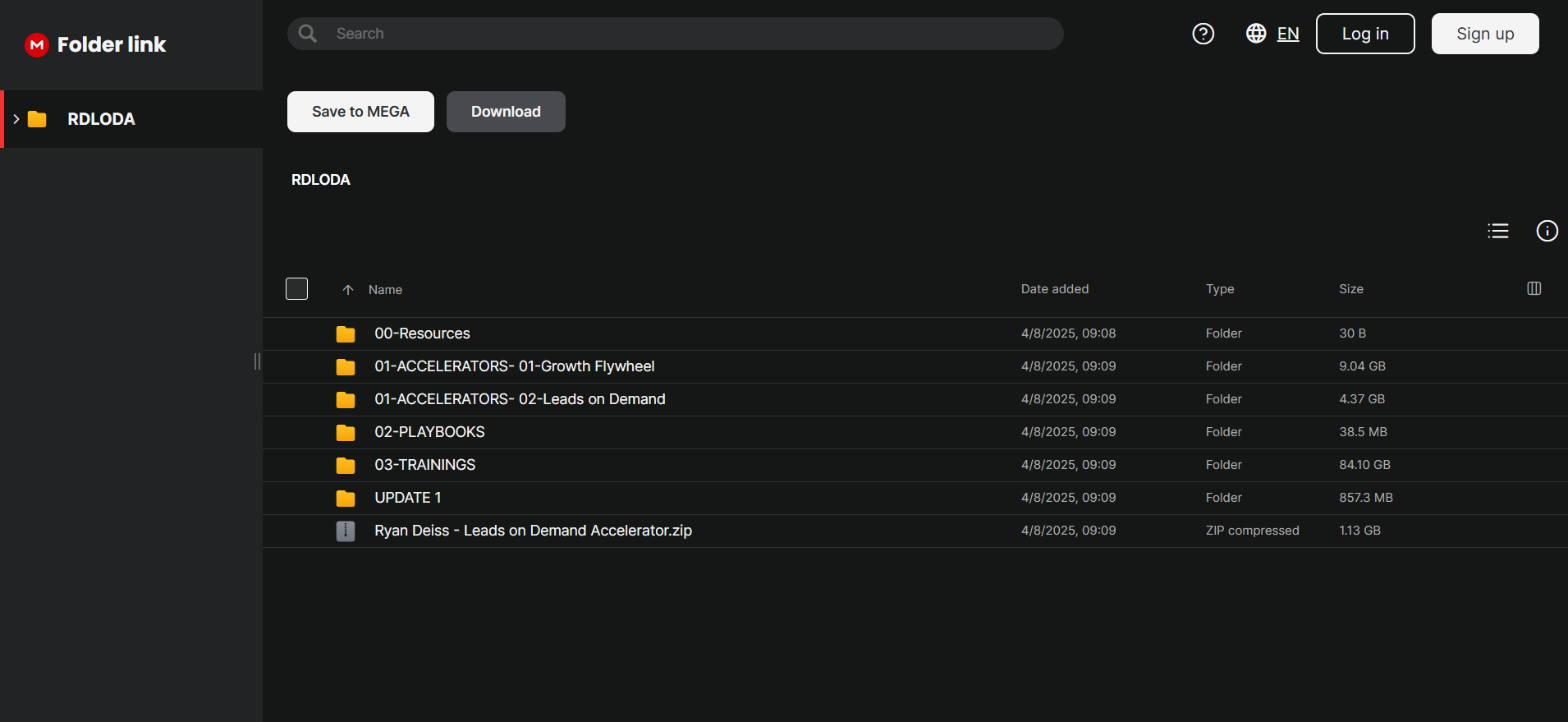Select 01-ACCELERATORS- 01-Growth Flywheel name

click(x=515, y=366)
